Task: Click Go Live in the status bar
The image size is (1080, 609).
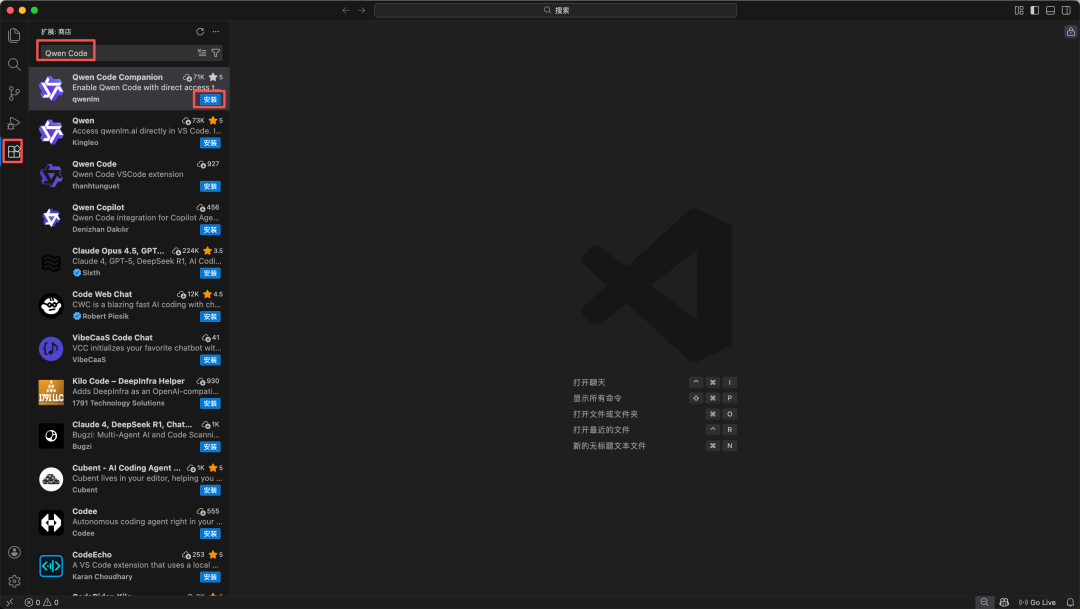Action: [1037, 602]
